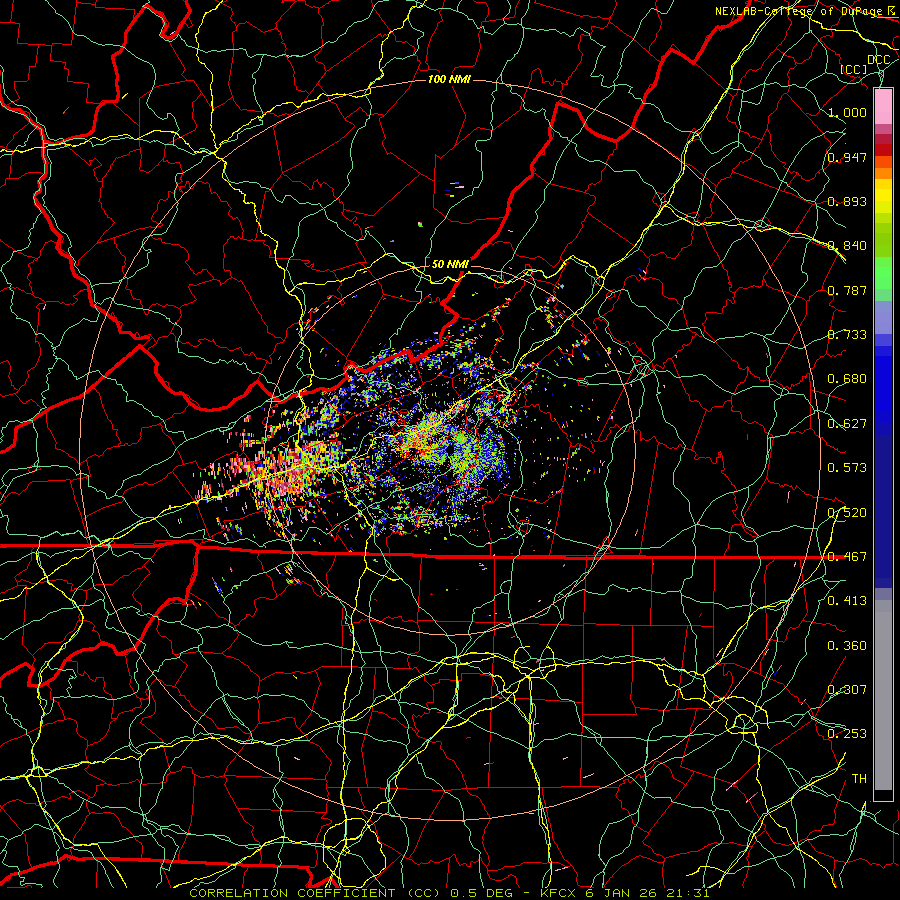
Task: Pick the pink swatch at top of color bar
Action: click(883, 107)
